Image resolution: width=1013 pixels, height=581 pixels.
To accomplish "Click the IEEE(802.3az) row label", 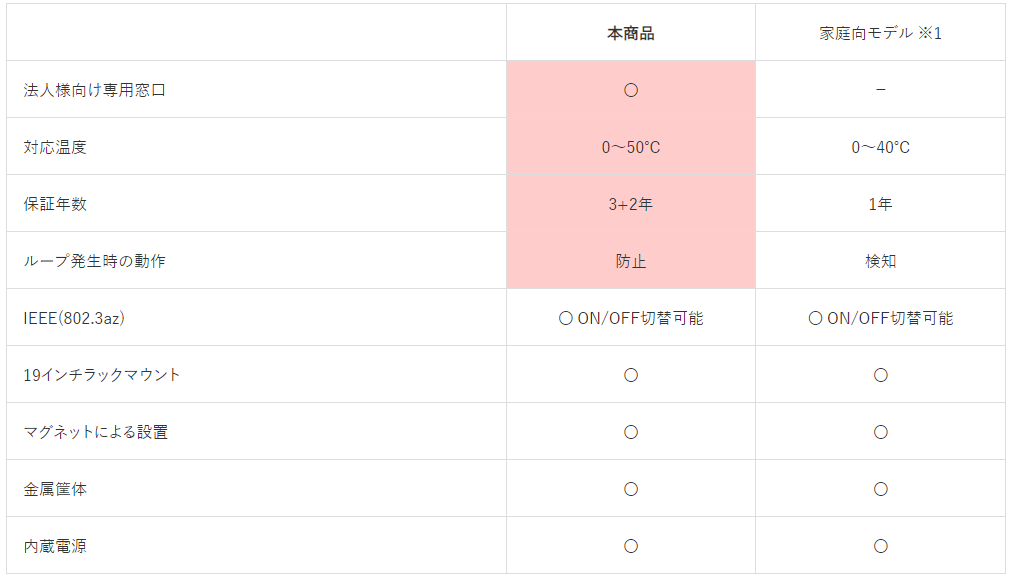I will [x=74, y=318].
